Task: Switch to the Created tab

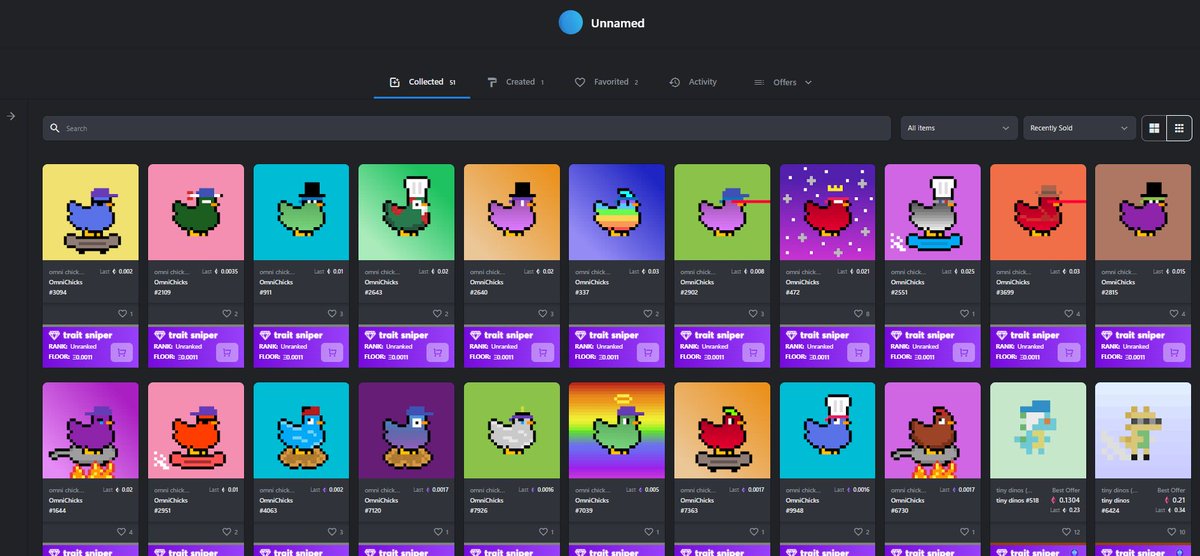Action: 516,82
